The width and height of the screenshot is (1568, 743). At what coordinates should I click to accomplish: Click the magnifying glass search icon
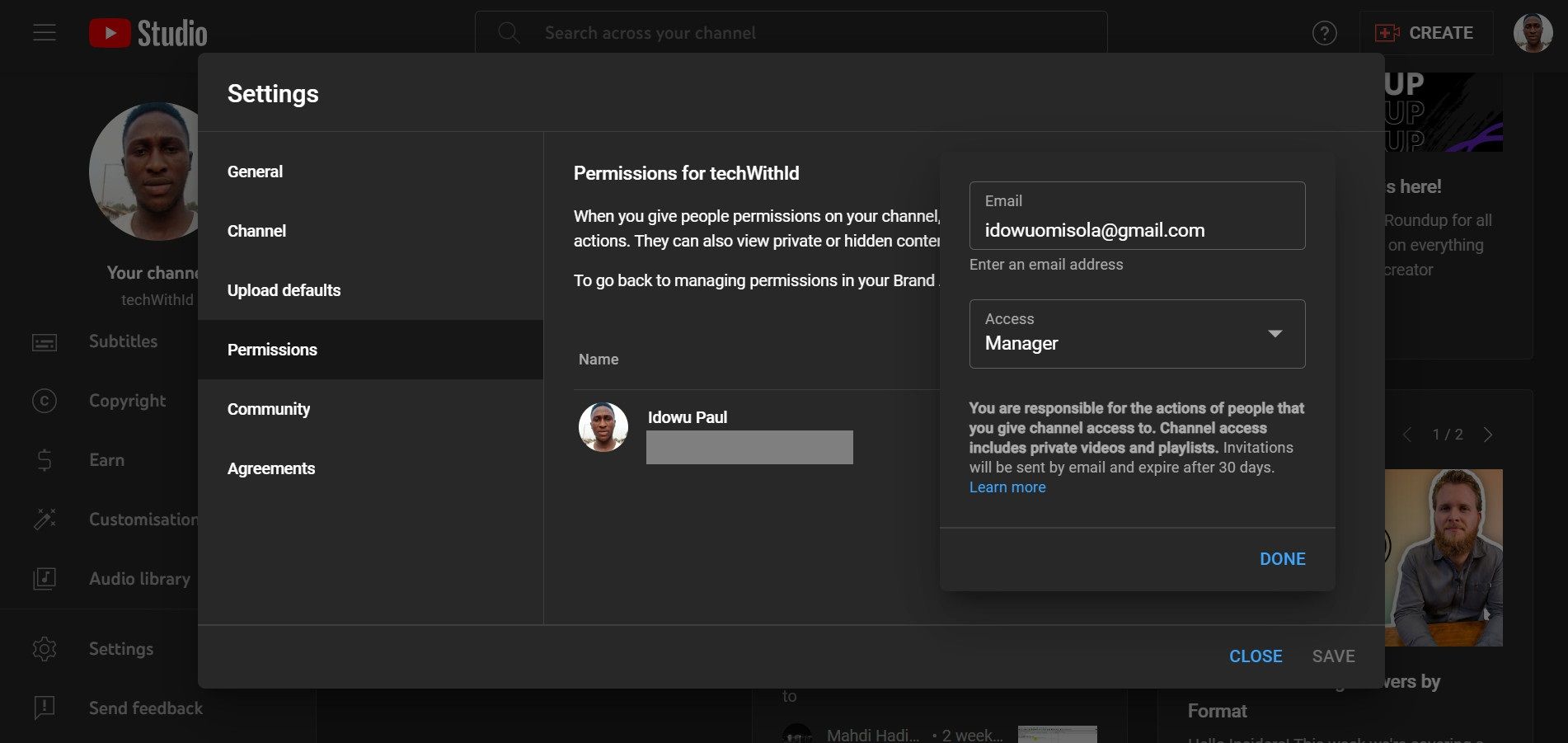click(508, 32)
